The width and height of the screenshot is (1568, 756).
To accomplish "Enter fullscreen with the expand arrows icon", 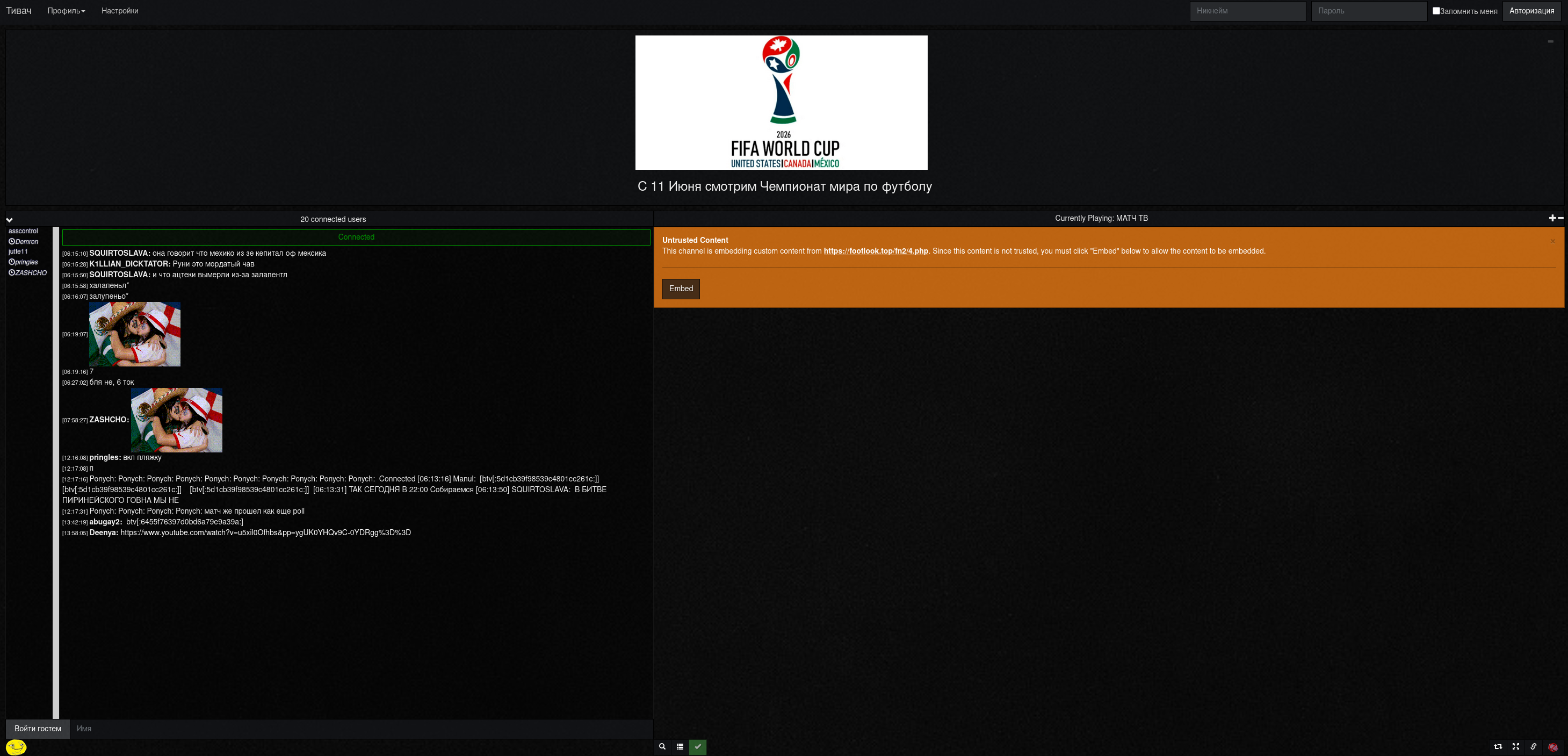I will (x=1516, y=746).
